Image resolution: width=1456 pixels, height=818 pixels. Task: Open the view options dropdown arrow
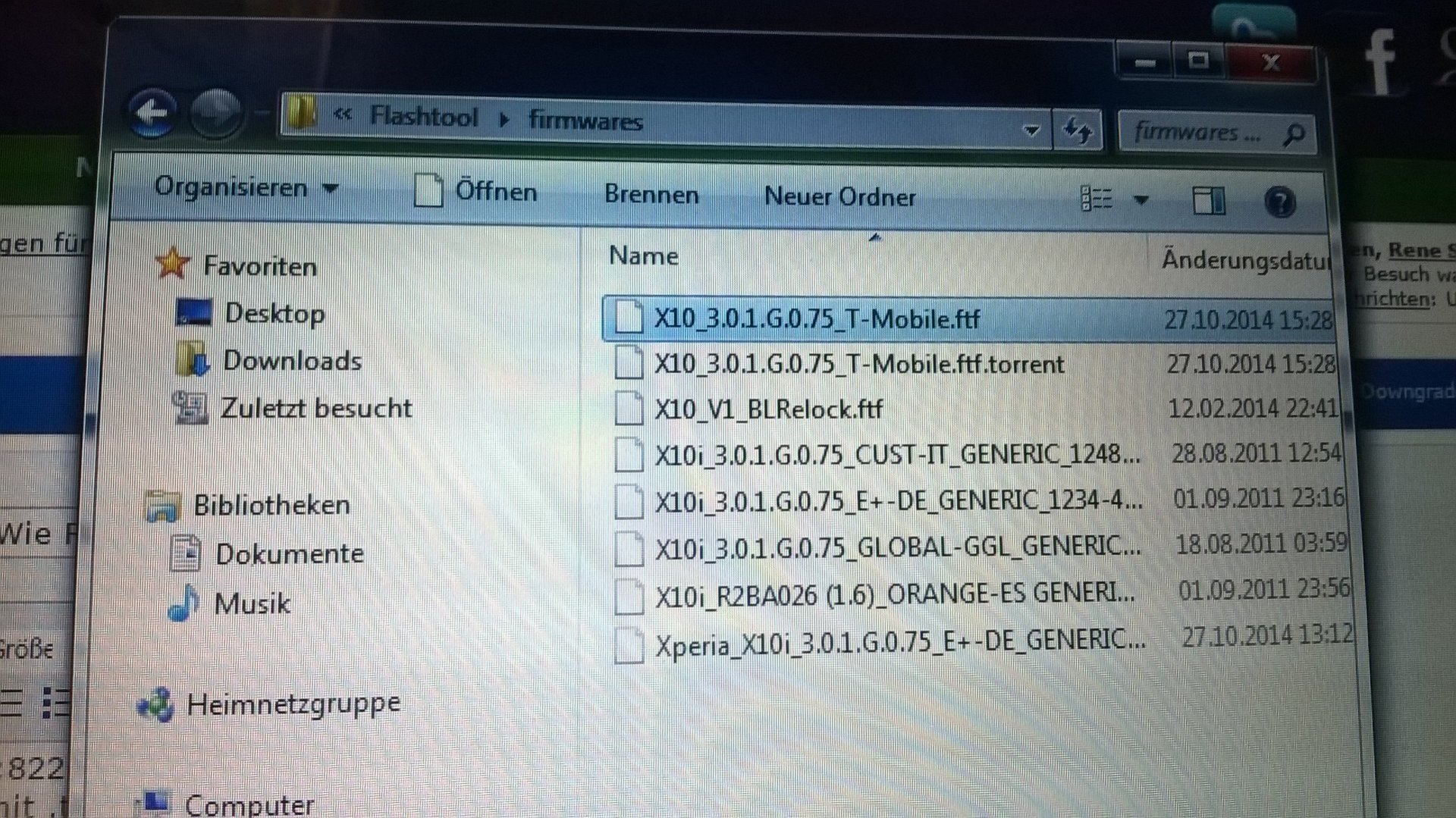(1141, 201)
